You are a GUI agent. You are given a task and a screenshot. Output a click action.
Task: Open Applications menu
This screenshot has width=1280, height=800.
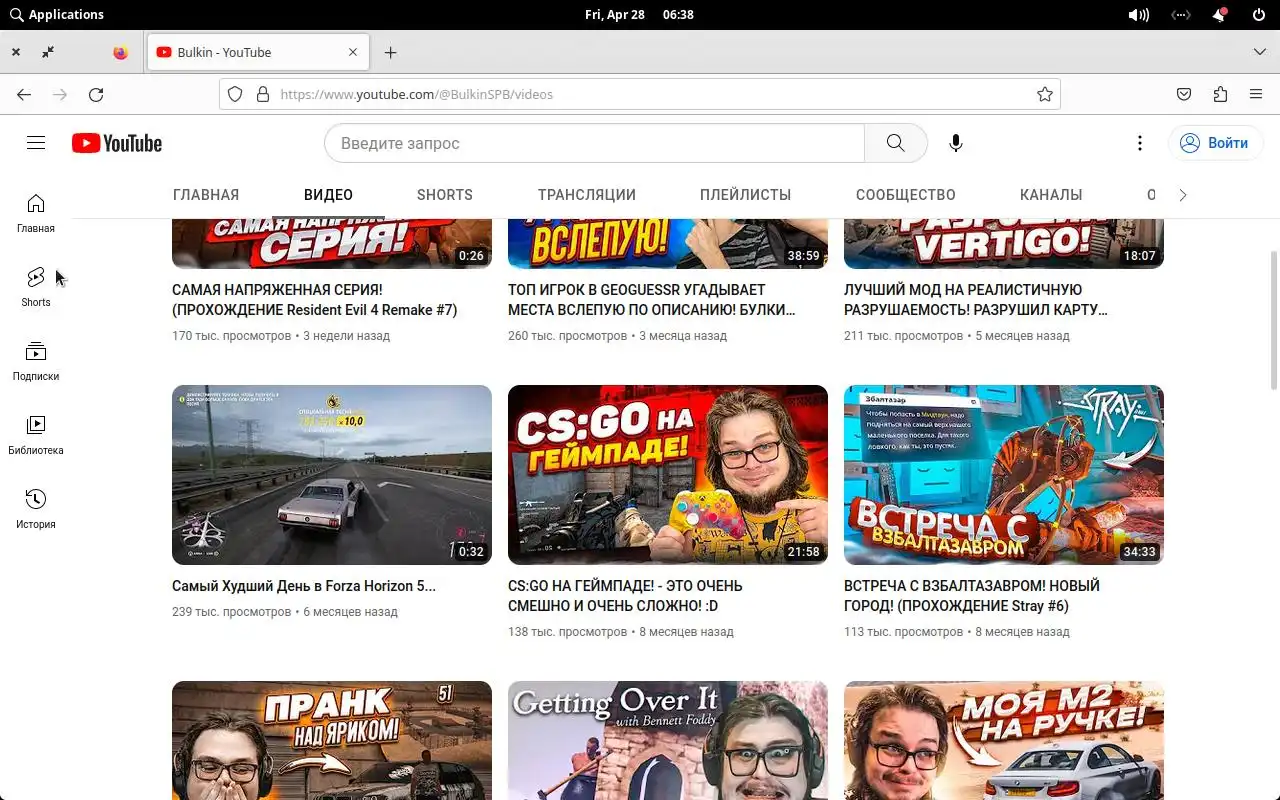click(57, 15)
